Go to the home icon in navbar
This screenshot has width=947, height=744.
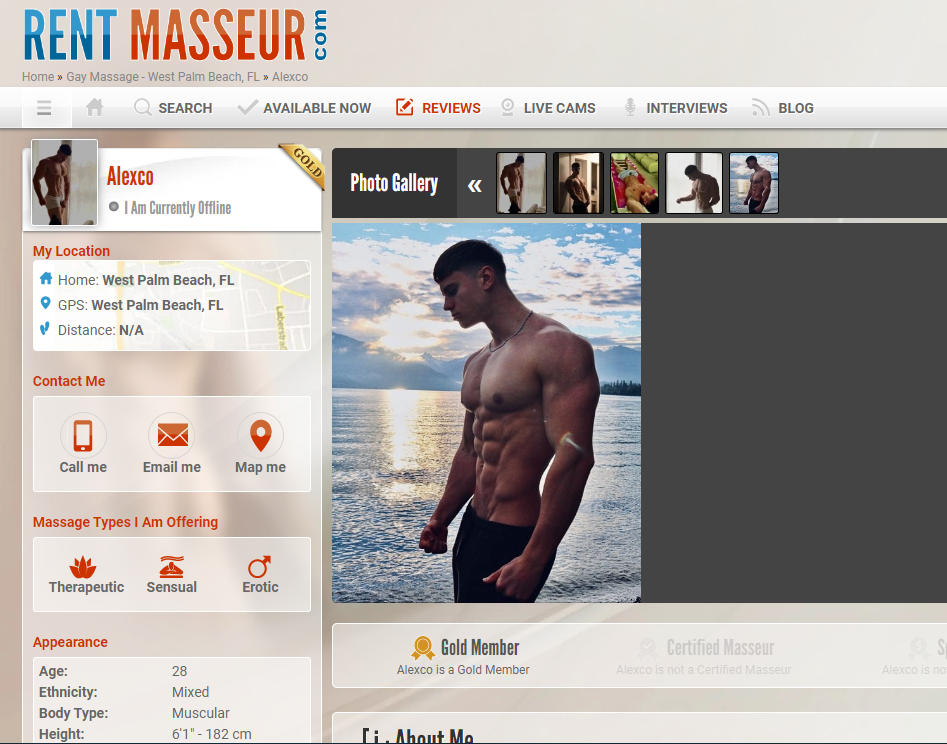tap(94, 107)
